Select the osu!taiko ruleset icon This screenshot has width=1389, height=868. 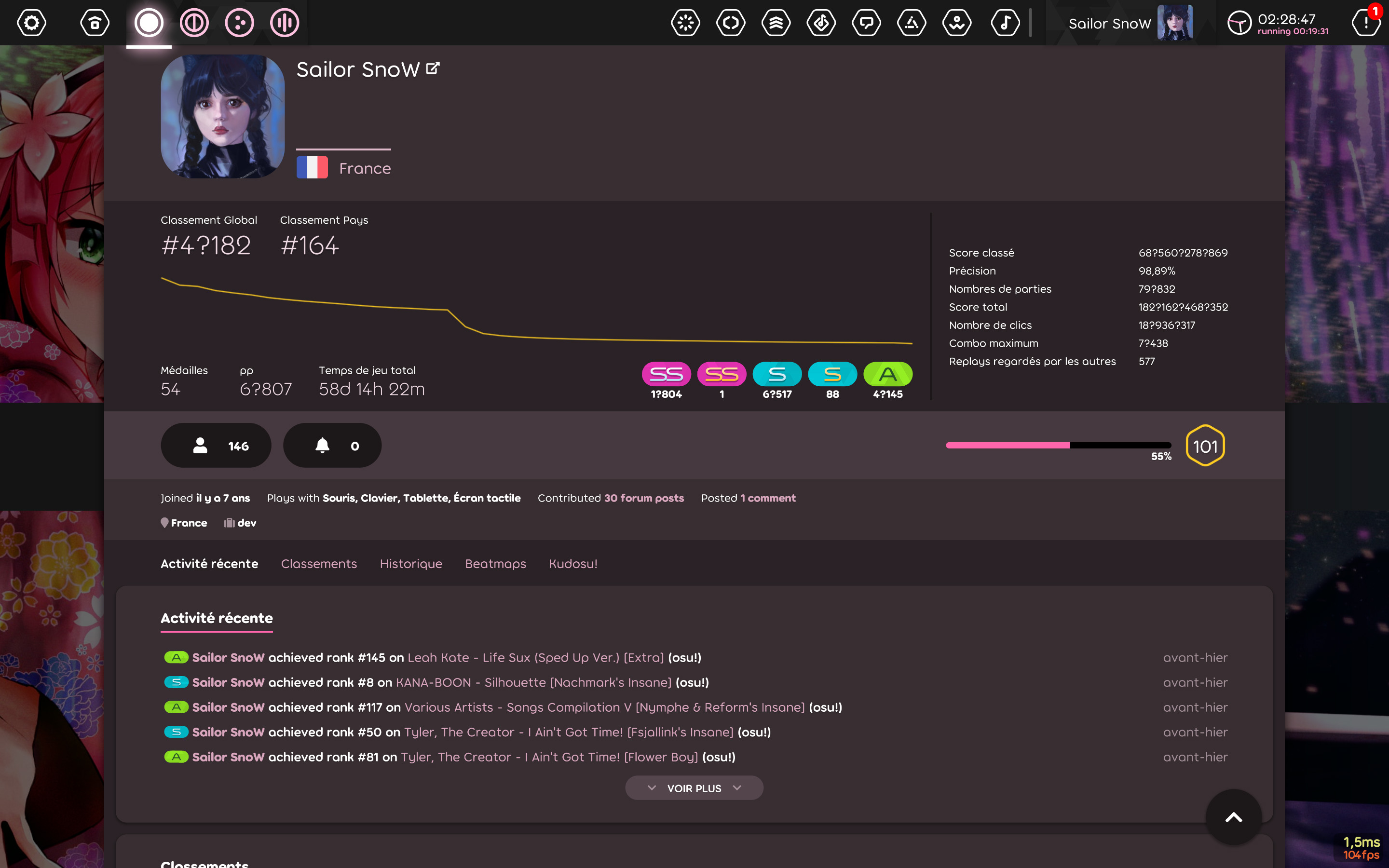point(194,23)
